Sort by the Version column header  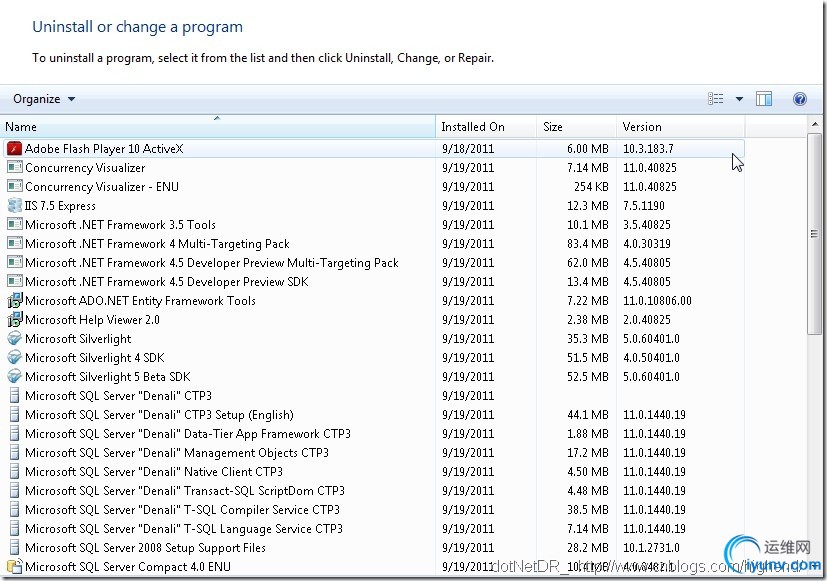(x=680, y=127)
